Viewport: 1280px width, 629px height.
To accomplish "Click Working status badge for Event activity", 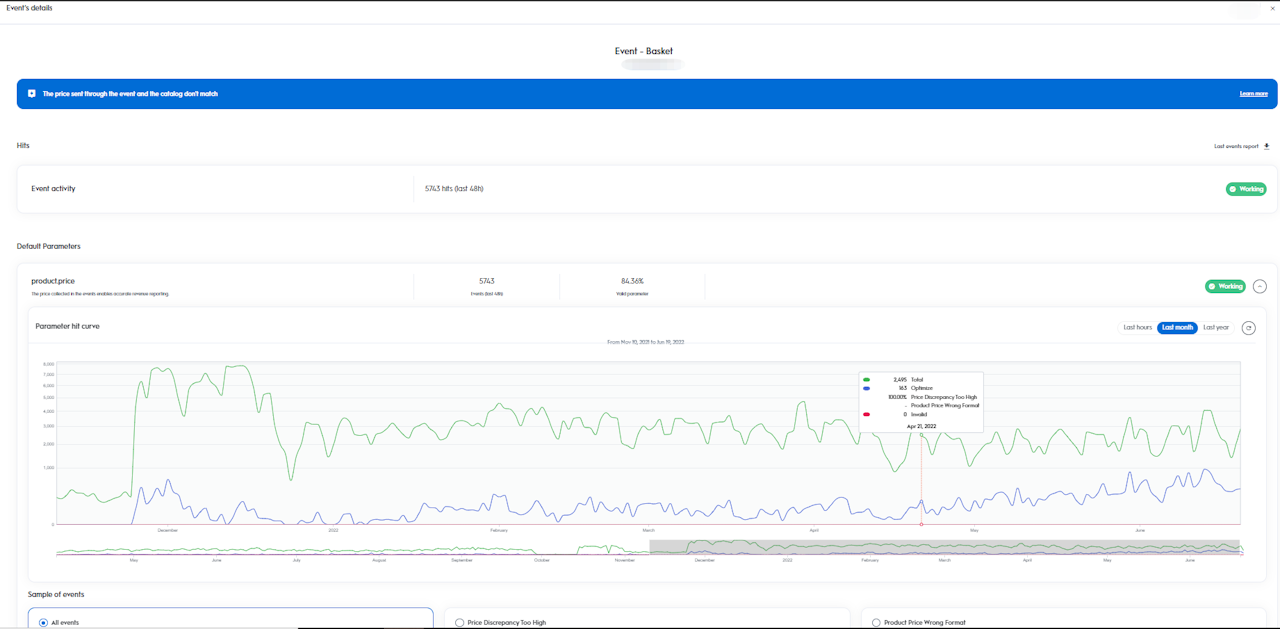I will (x=1245, y=189).
